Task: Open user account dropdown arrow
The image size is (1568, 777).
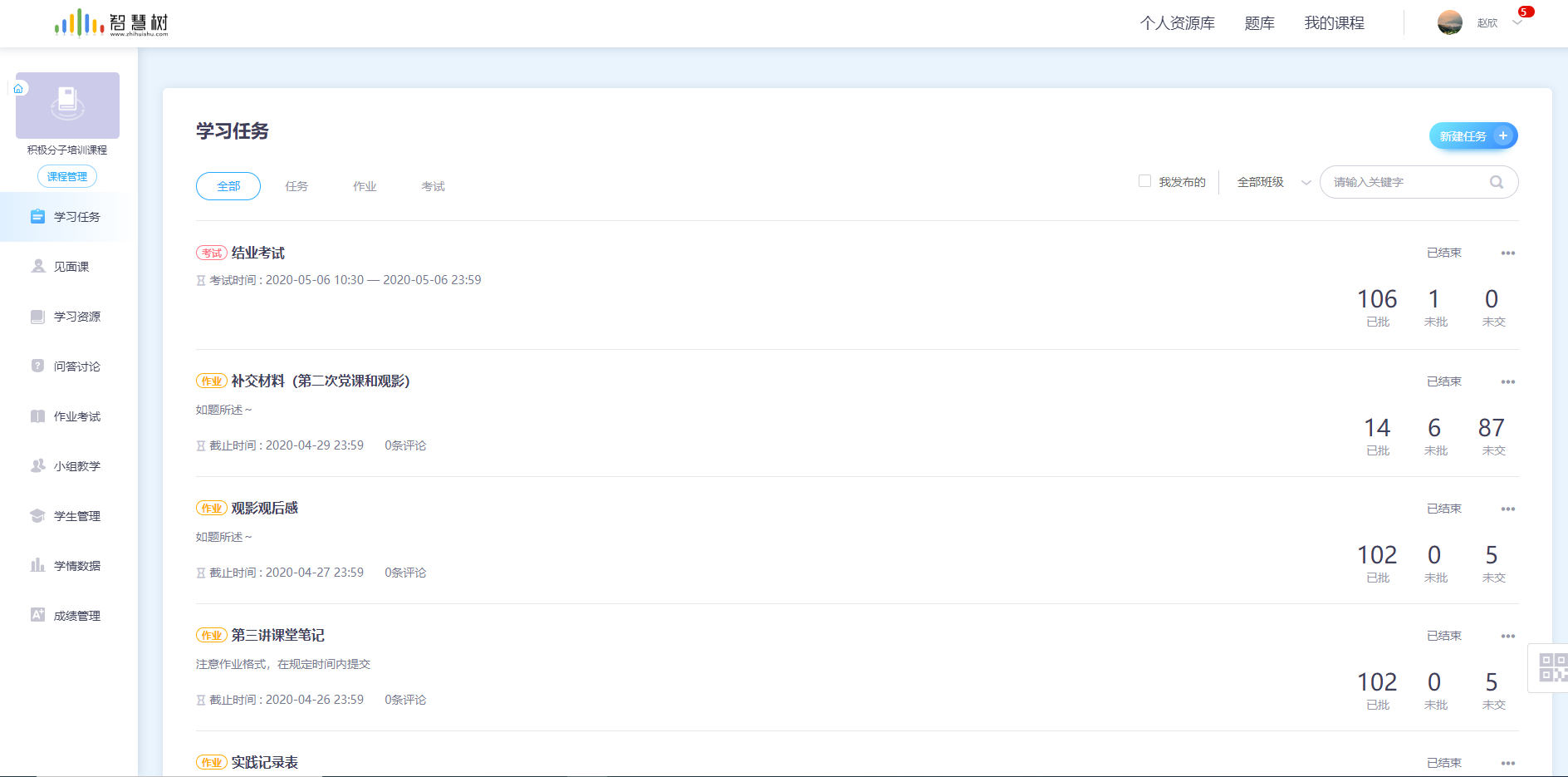Action: pyautogui.click(x=1517, y=23)
